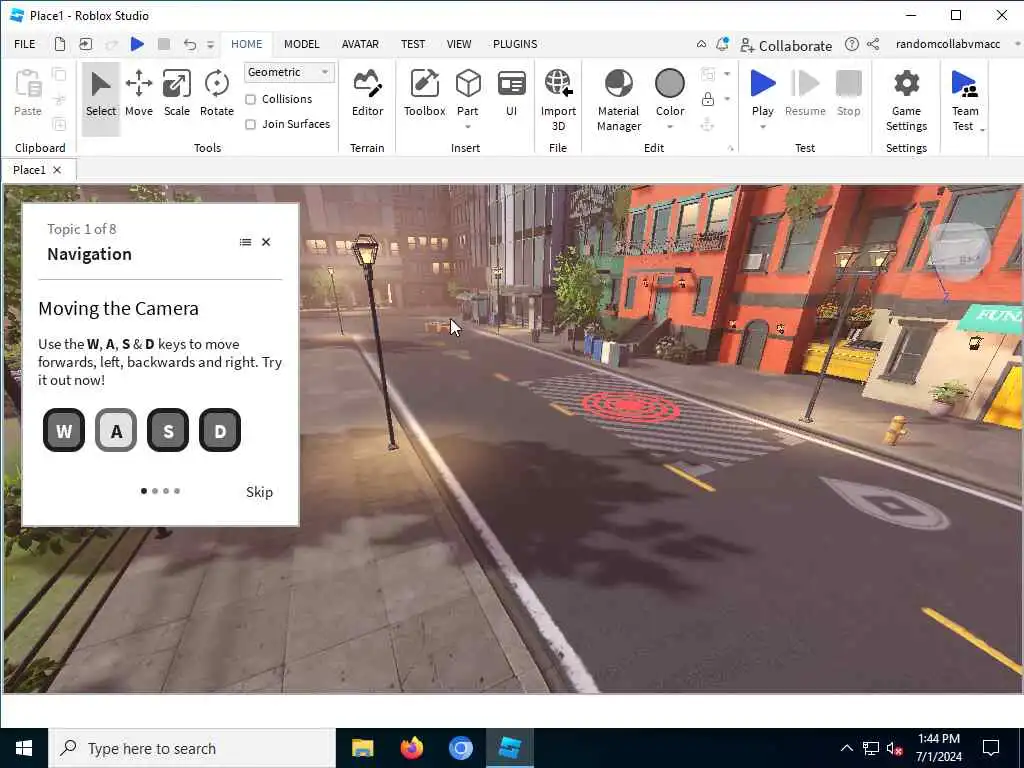Click the notifications bell icon

tap(722, 44)
